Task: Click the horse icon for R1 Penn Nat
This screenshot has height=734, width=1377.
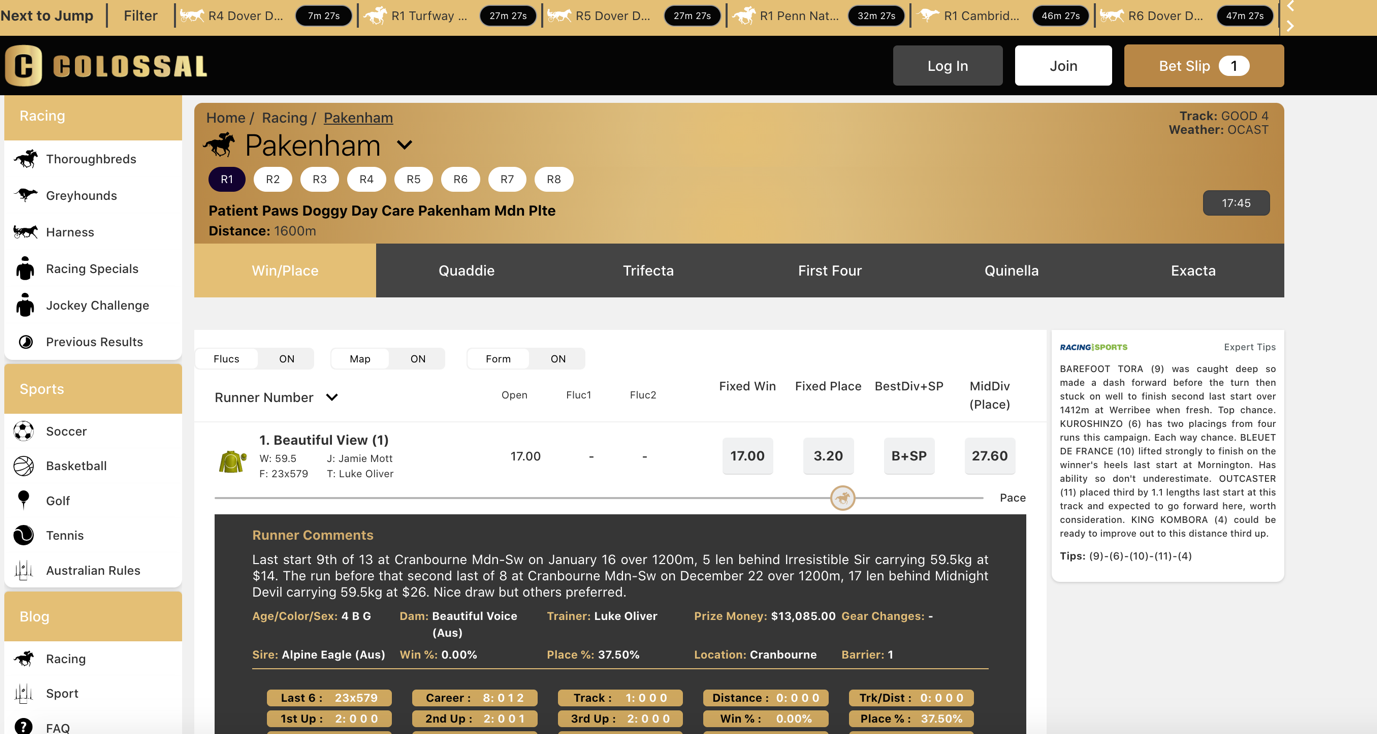Action: (743, 15)
